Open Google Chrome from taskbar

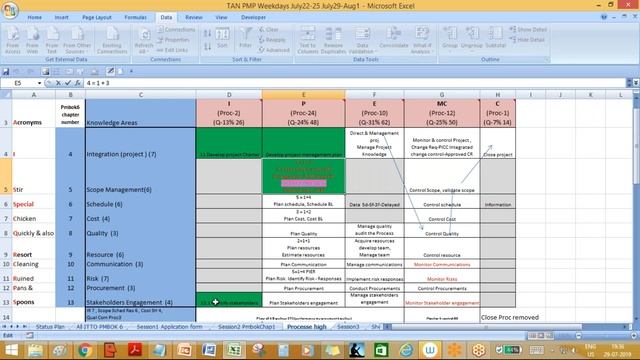pyautogui.click(x=85, y=350)
